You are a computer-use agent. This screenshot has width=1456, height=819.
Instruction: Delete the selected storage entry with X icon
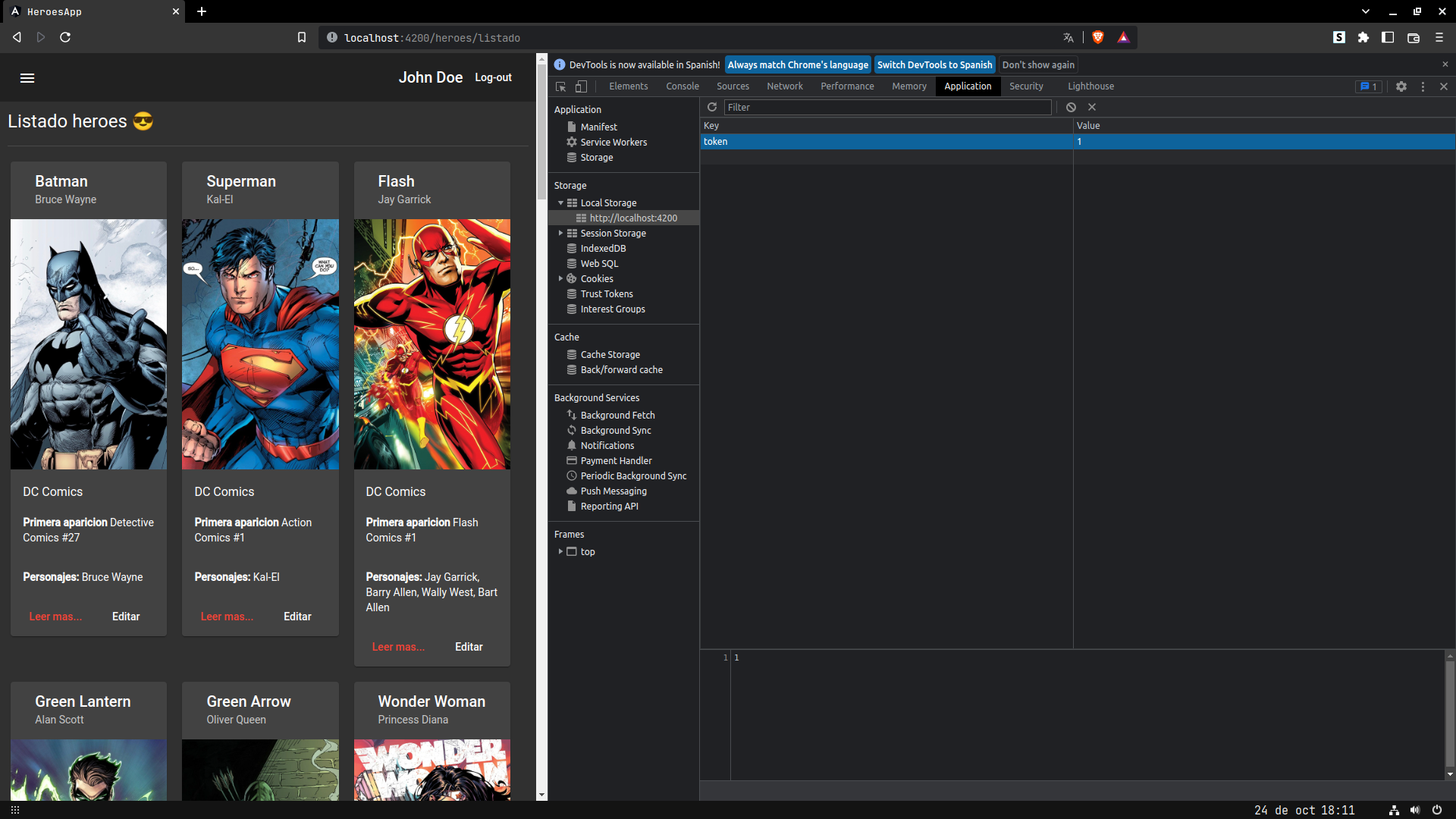(x=1092, y=107)
